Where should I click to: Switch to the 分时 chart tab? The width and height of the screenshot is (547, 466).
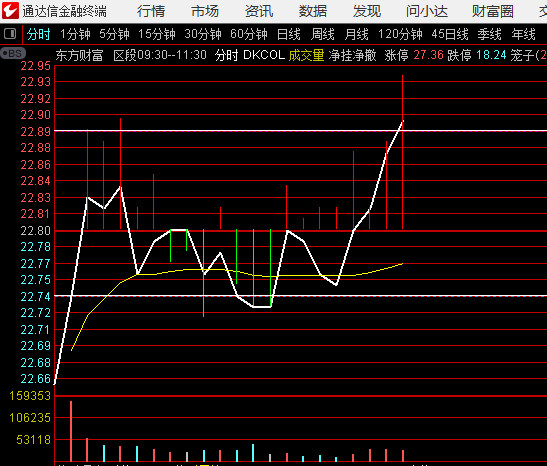[x=39, y=35]
